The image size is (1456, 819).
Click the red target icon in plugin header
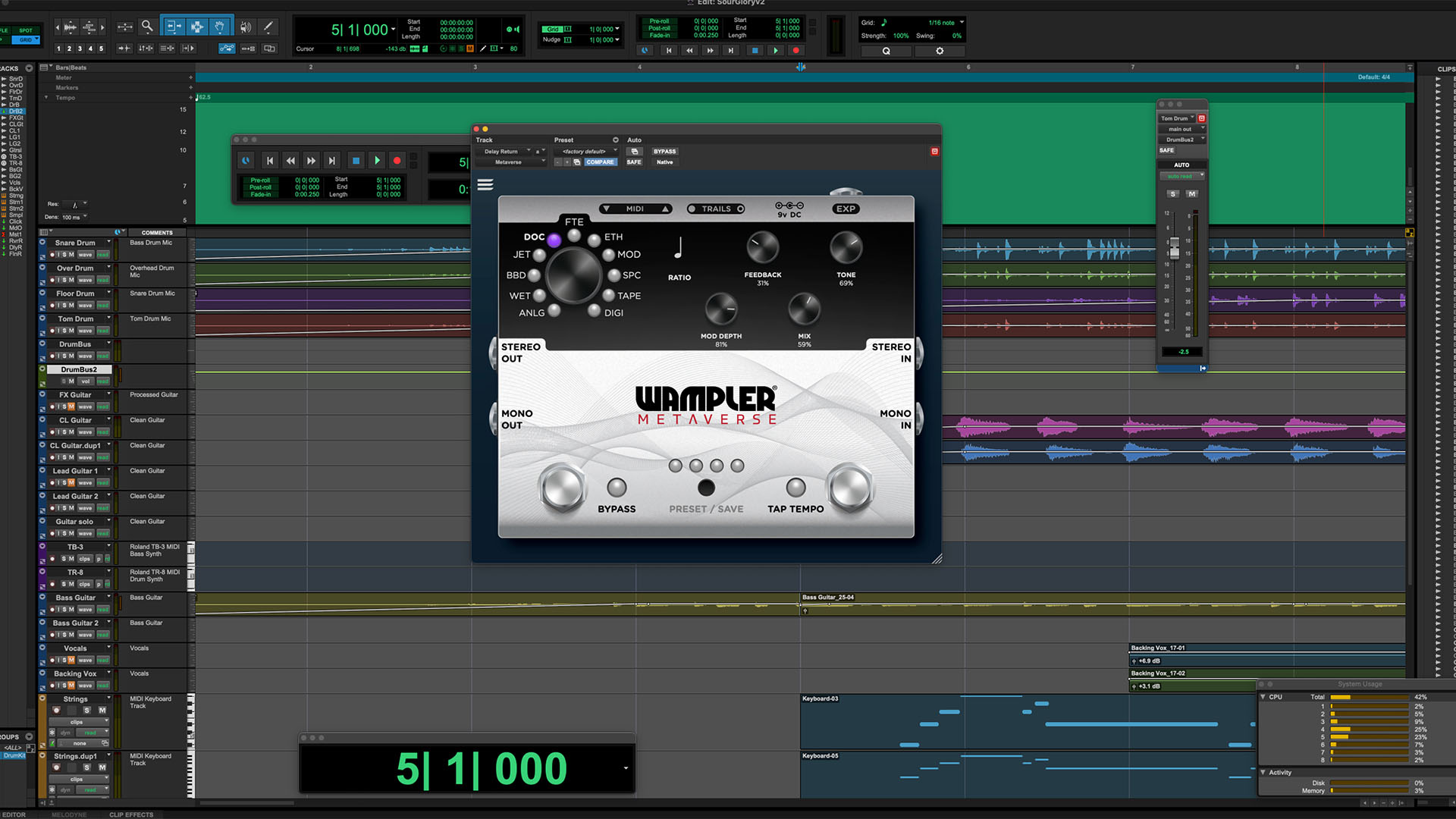tap(934, 152)
